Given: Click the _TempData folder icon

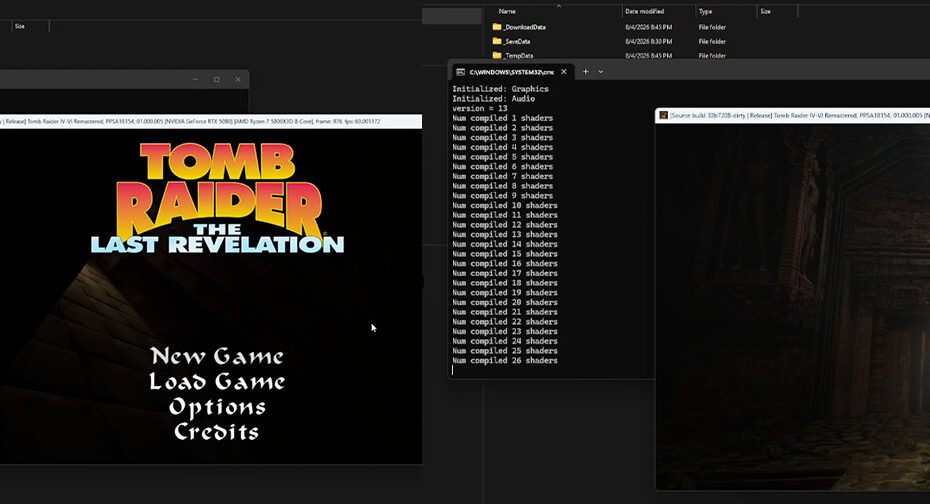Looking at the screenshot, I should tap(497, 55).
